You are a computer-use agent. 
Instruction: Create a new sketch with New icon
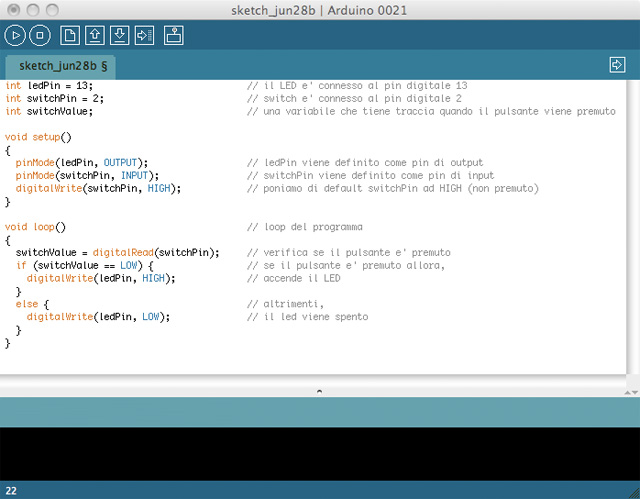[x=70, y=36]
